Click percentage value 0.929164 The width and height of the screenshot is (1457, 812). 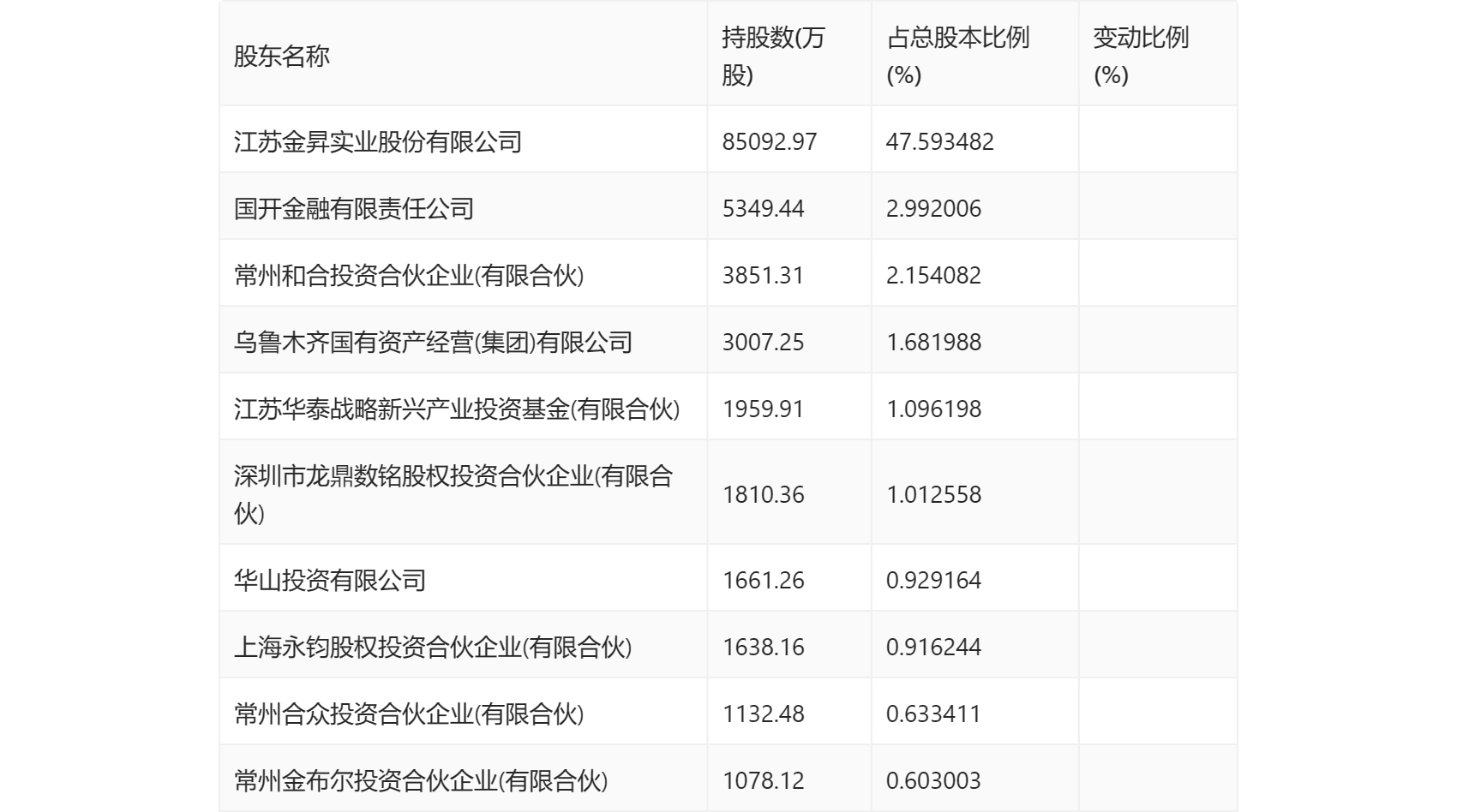tap(934, 580)
